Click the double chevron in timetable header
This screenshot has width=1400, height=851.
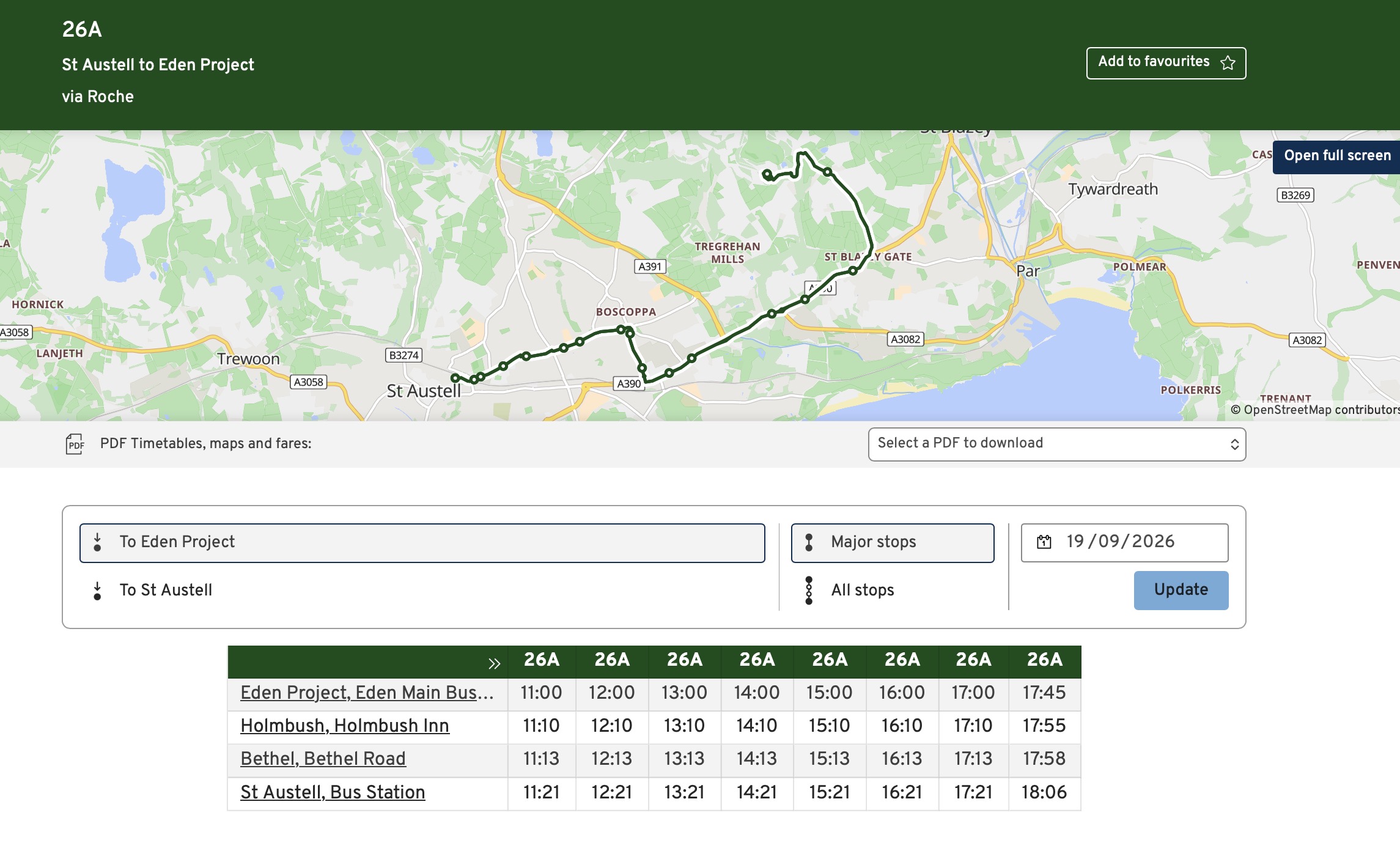(494, 663)
